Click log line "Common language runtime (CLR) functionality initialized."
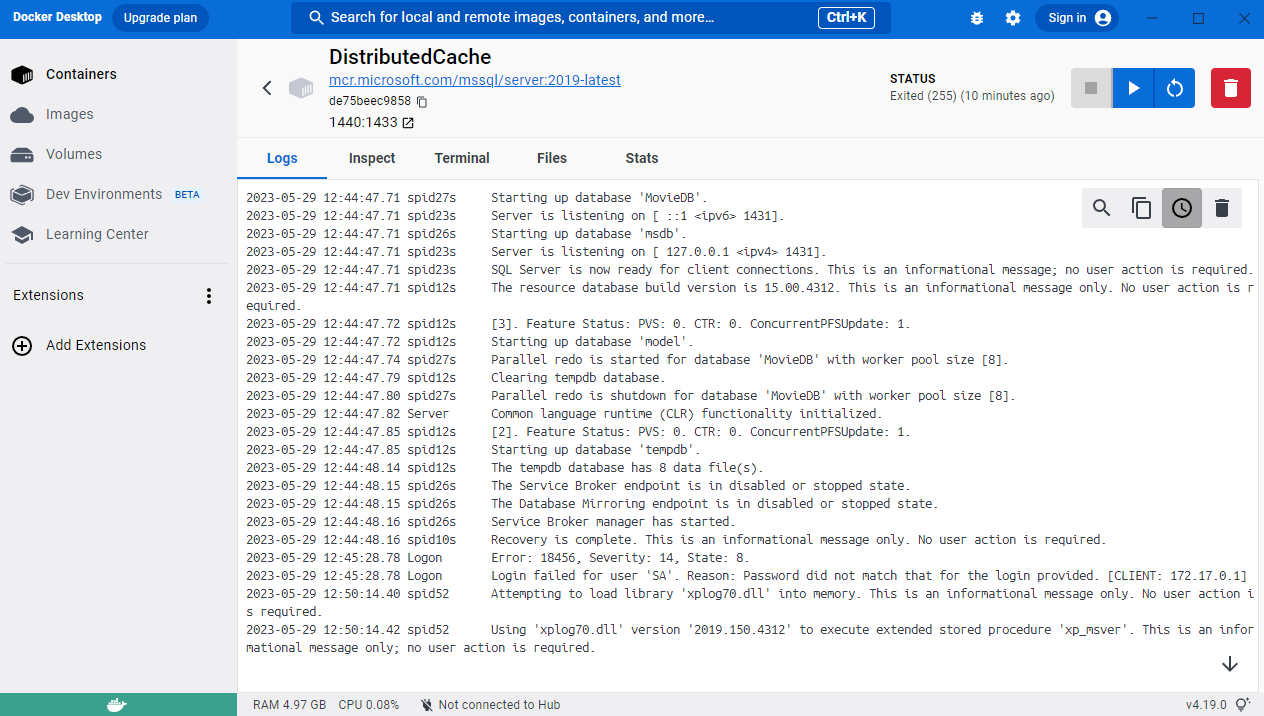The height and width of the screenshot is (716, 1264). tap(687, 414)
